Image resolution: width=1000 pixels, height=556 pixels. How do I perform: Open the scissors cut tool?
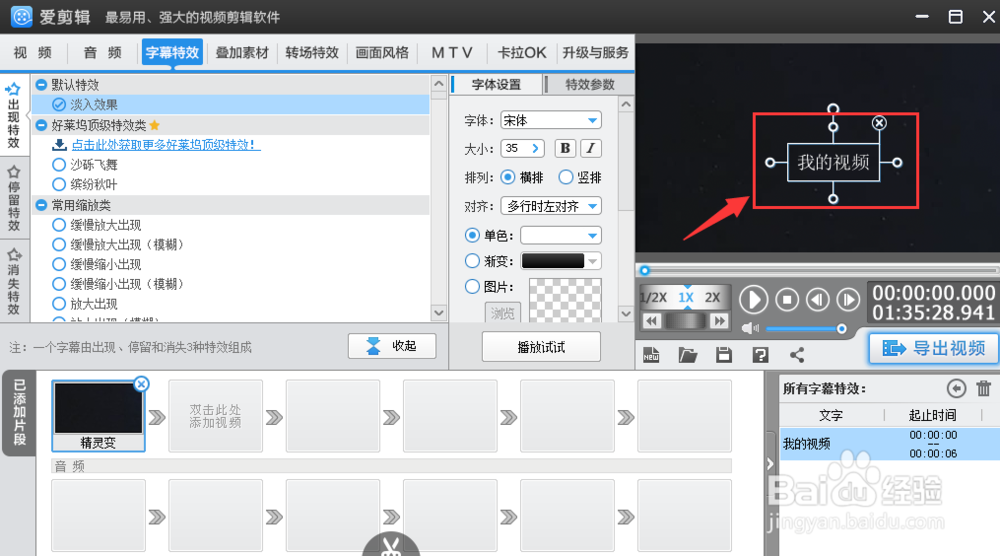[x=391, y=547]
